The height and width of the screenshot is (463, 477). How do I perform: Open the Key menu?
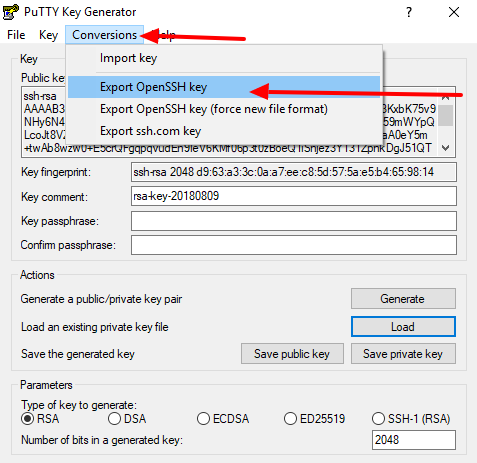click(x=48, y=35)
